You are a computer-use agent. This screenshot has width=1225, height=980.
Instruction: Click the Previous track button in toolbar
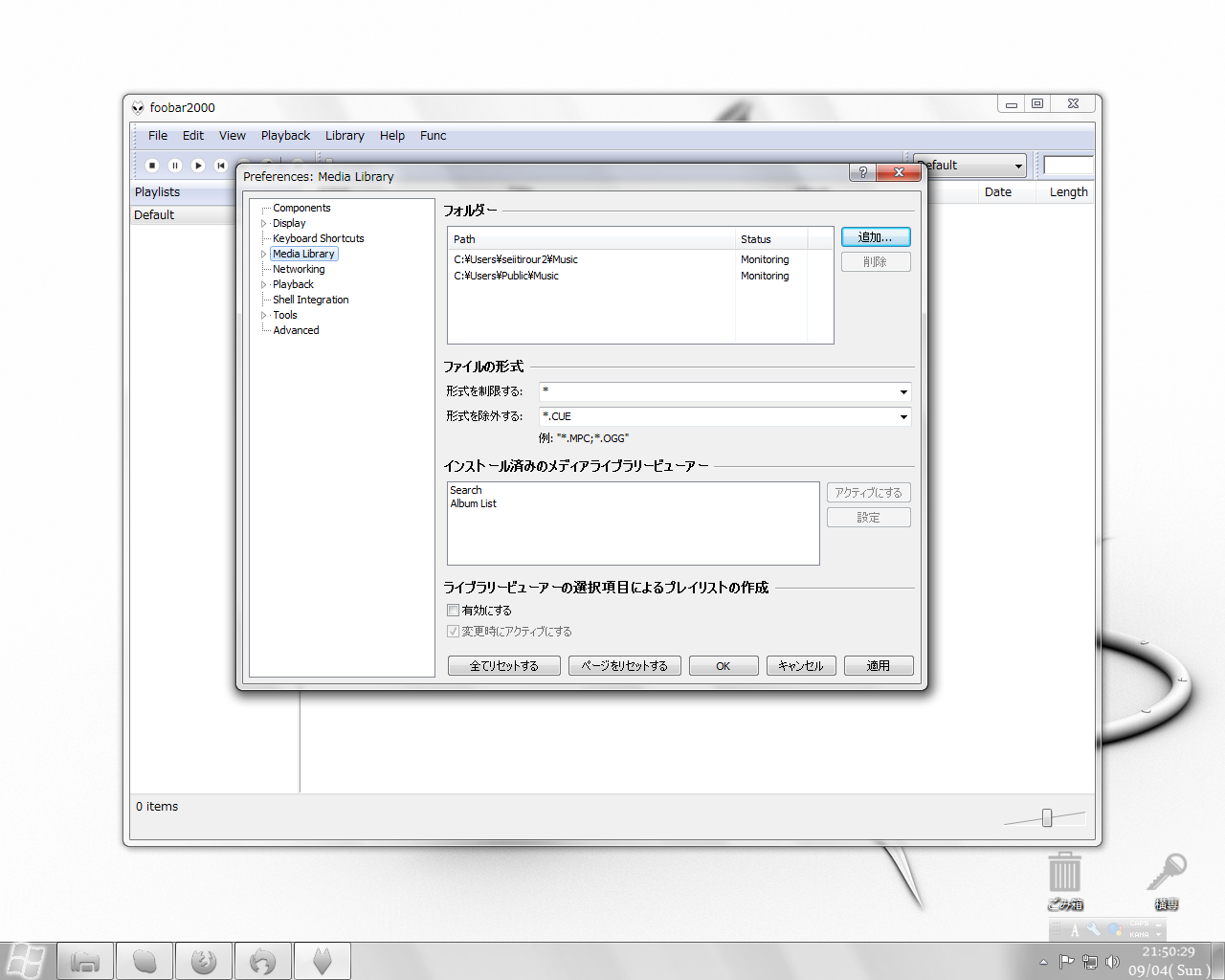pos(221,166)
